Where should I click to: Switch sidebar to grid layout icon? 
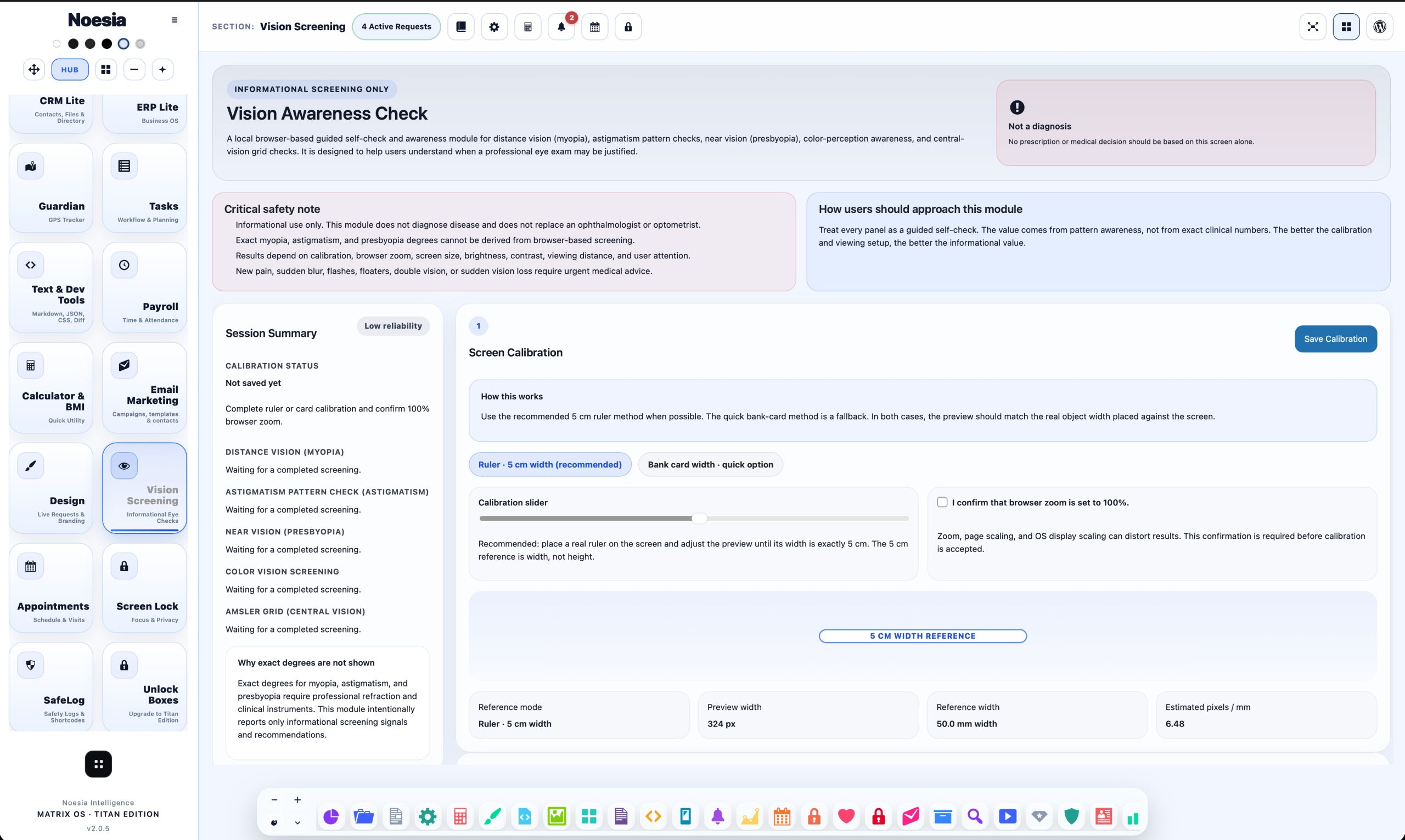tap(106, 70)
